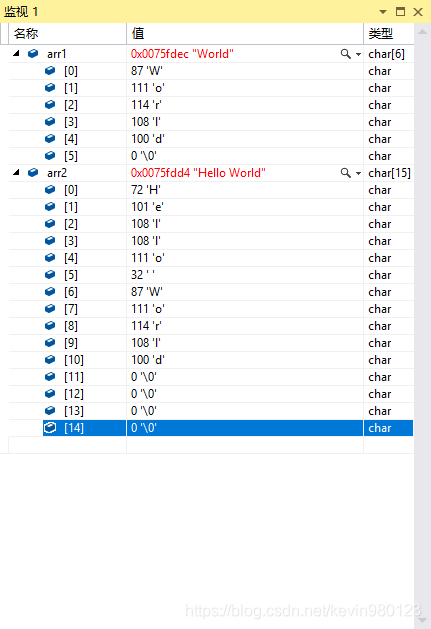Screen dimensions: 431x629
Task: Open visualizer dropdown arrow for arr2
Action: click(358, 173)
